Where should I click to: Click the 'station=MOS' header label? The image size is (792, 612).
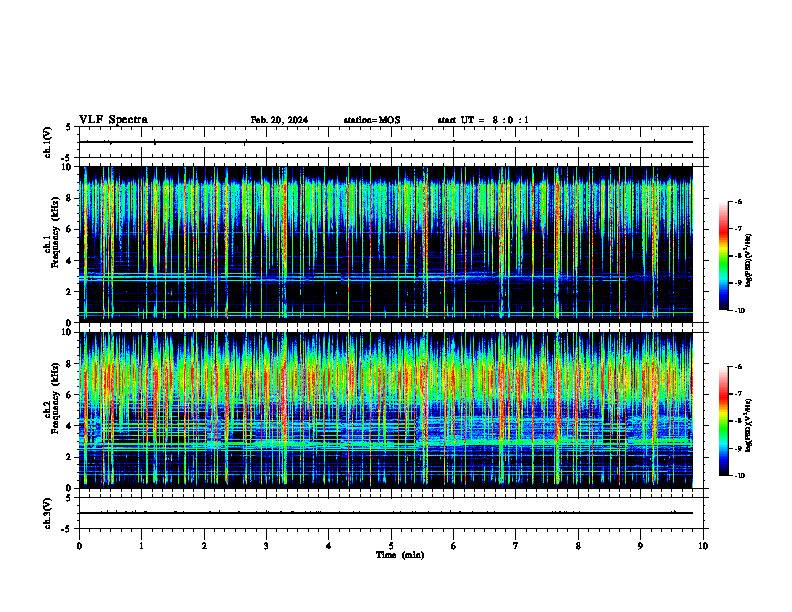(372, 120)
